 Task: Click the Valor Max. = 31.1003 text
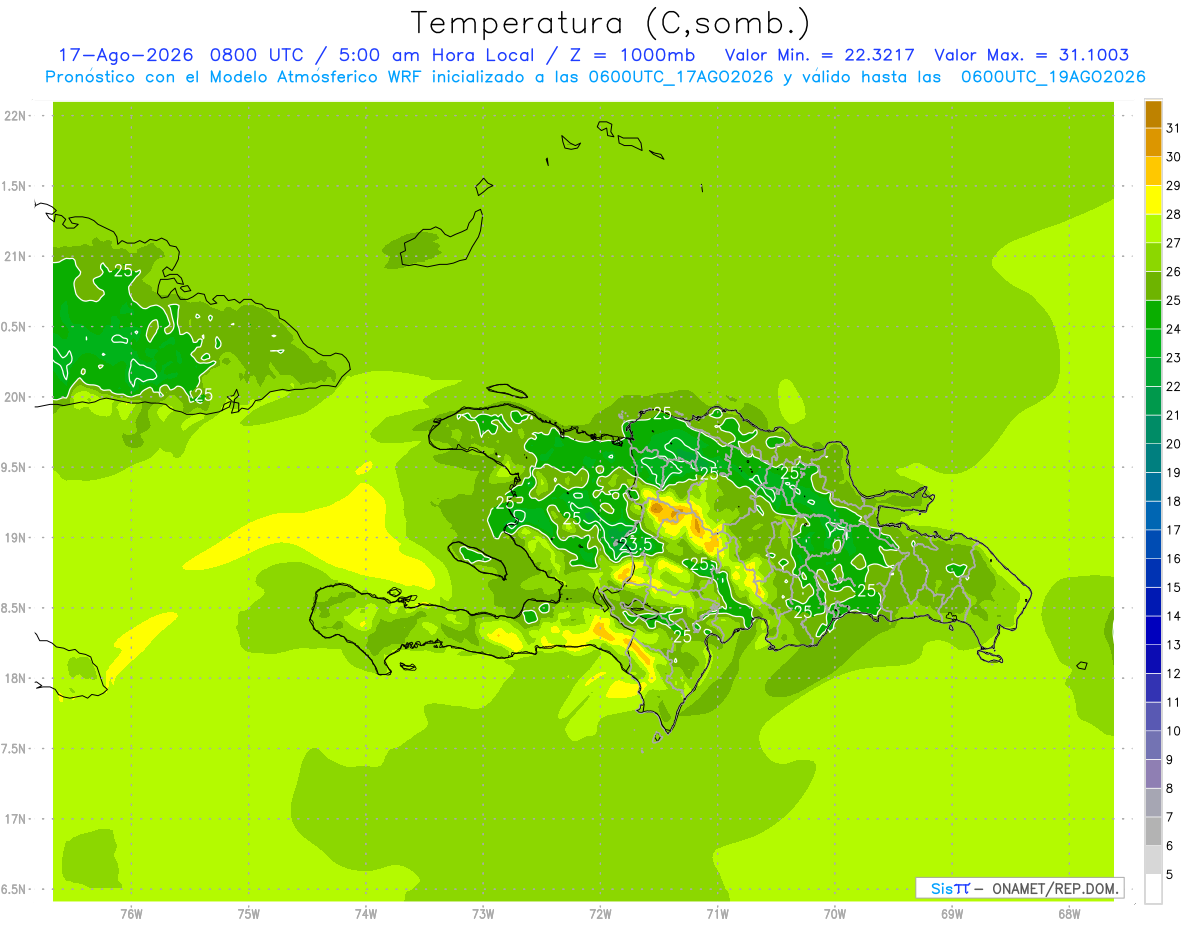pyautogui.click(x=1031, y=55)
